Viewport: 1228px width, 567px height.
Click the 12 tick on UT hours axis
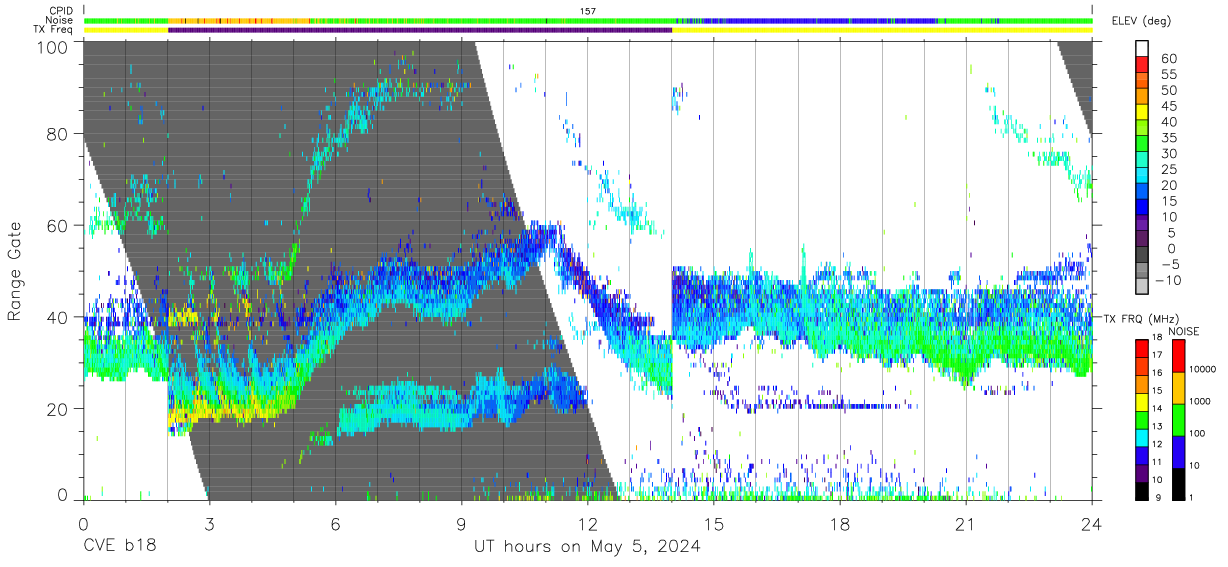(587, 524)
